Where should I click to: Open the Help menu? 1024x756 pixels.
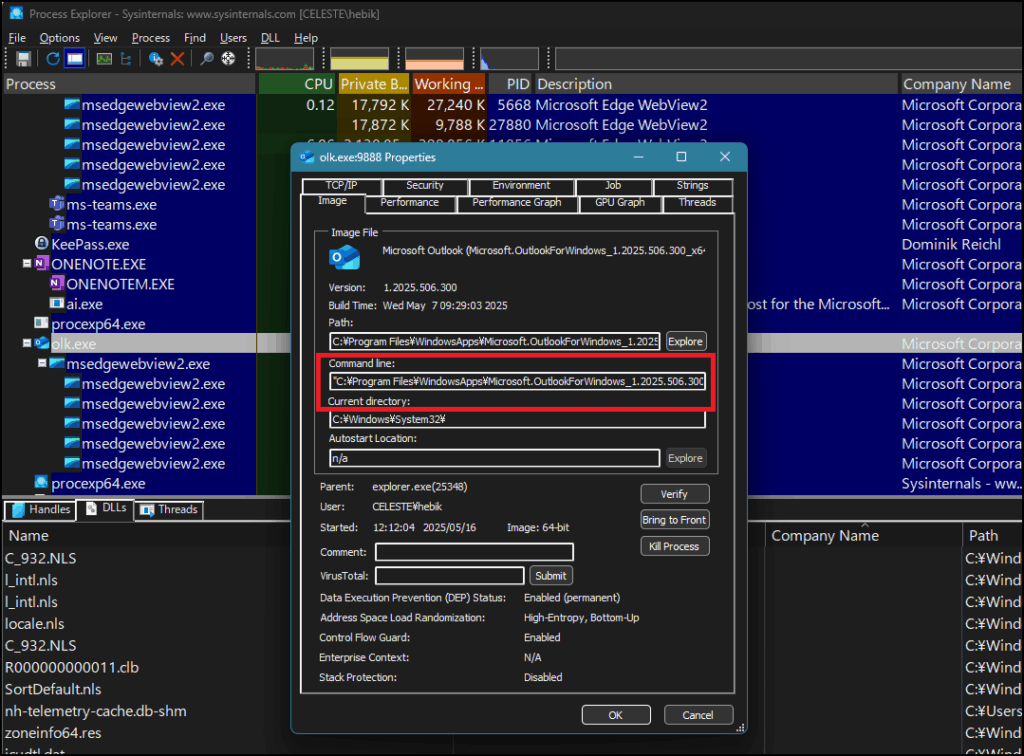[x=306, y=38]
